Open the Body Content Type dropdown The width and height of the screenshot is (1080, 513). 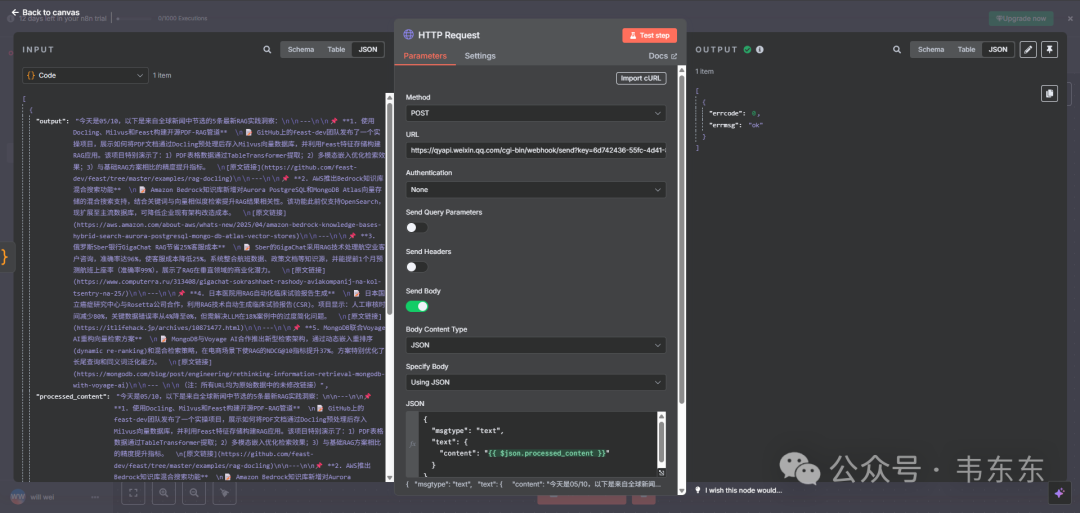[x=536, y=345]
